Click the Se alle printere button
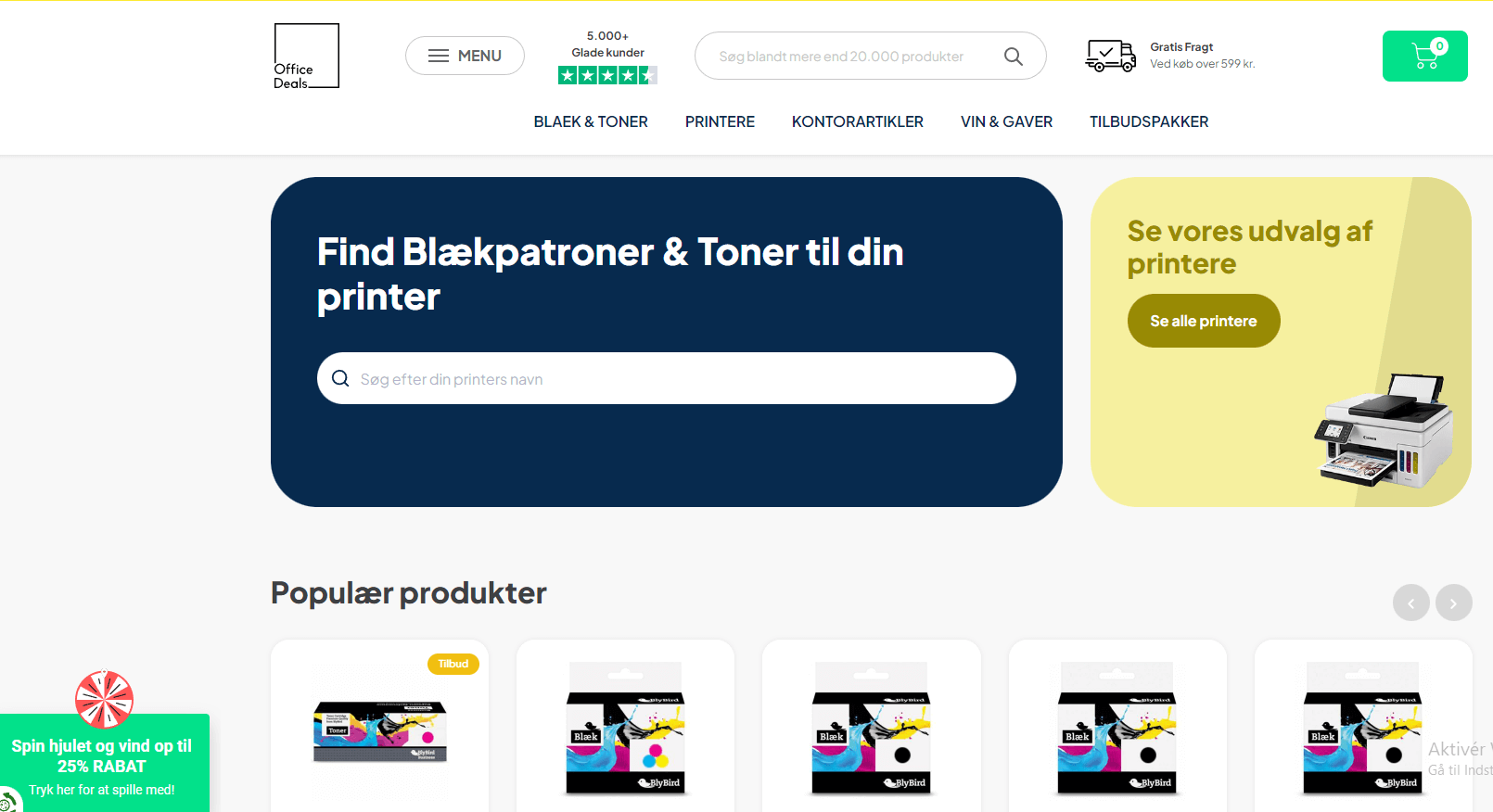The image size is (1493, 812). pyautogui.click(x=1204, y=321)
